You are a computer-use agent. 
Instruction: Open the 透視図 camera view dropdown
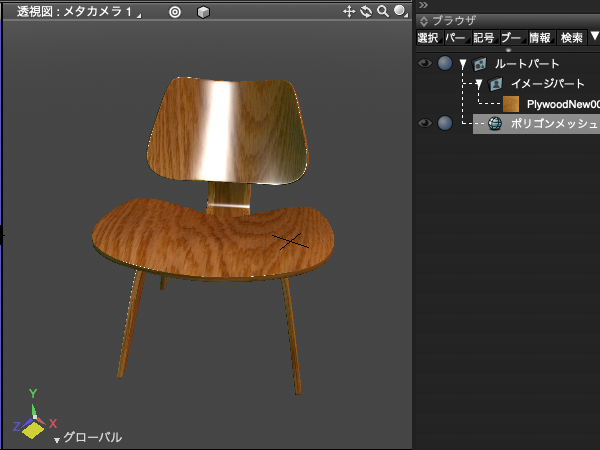click(78, 12)
